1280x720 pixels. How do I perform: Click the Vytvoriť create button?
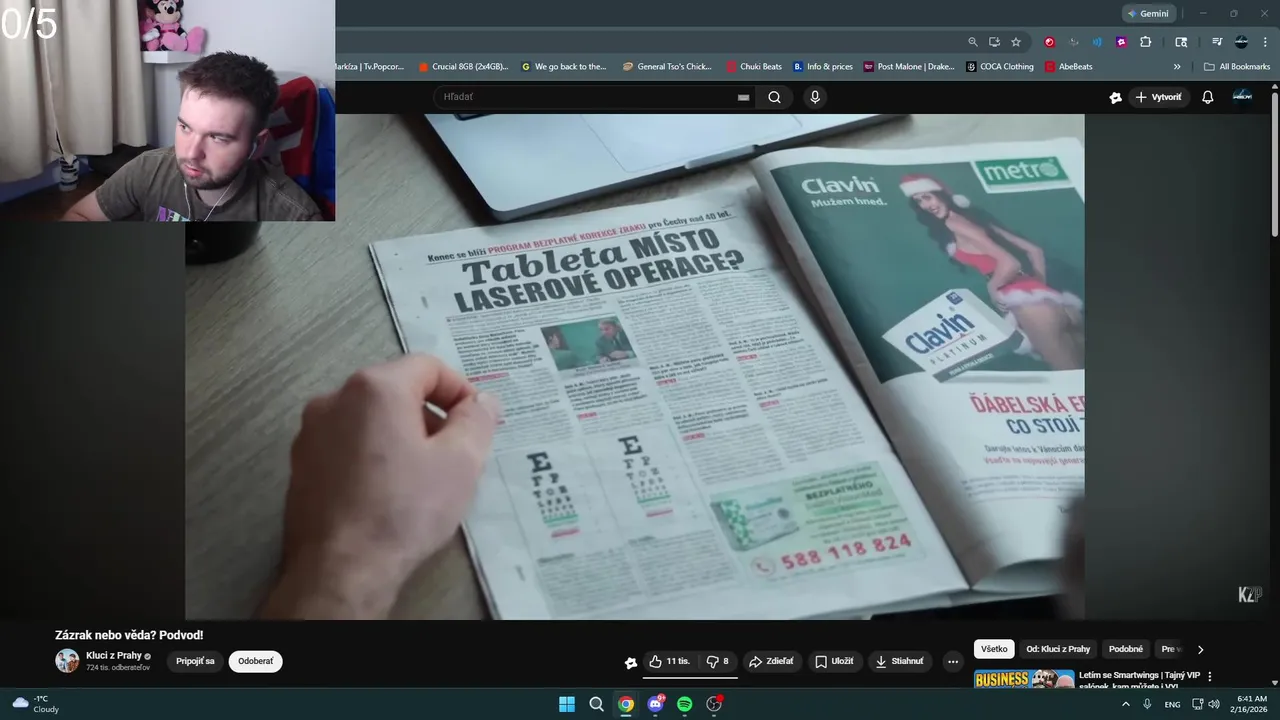[x=1158, y=97]
